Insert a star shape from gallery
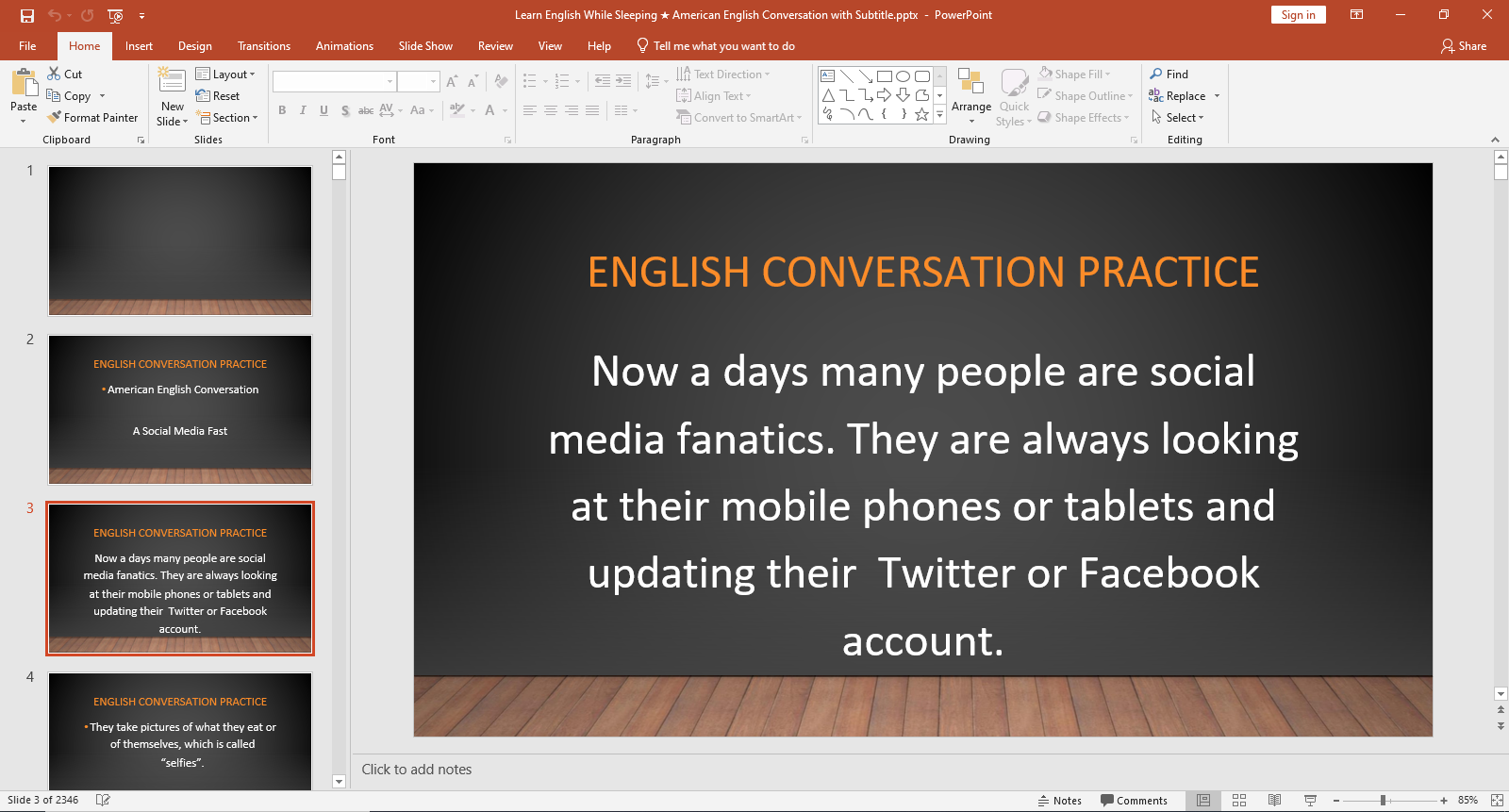 coord(921,114)
